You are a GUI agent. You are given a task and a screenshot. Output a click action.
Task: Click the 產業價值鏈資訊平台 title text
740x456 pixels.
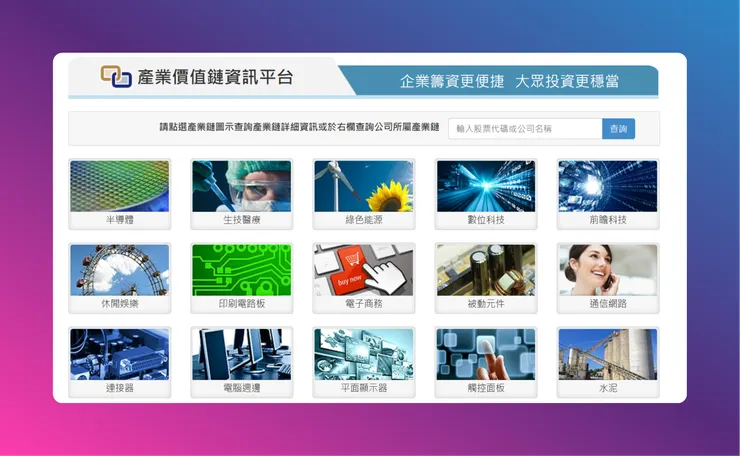pos(215,77)
